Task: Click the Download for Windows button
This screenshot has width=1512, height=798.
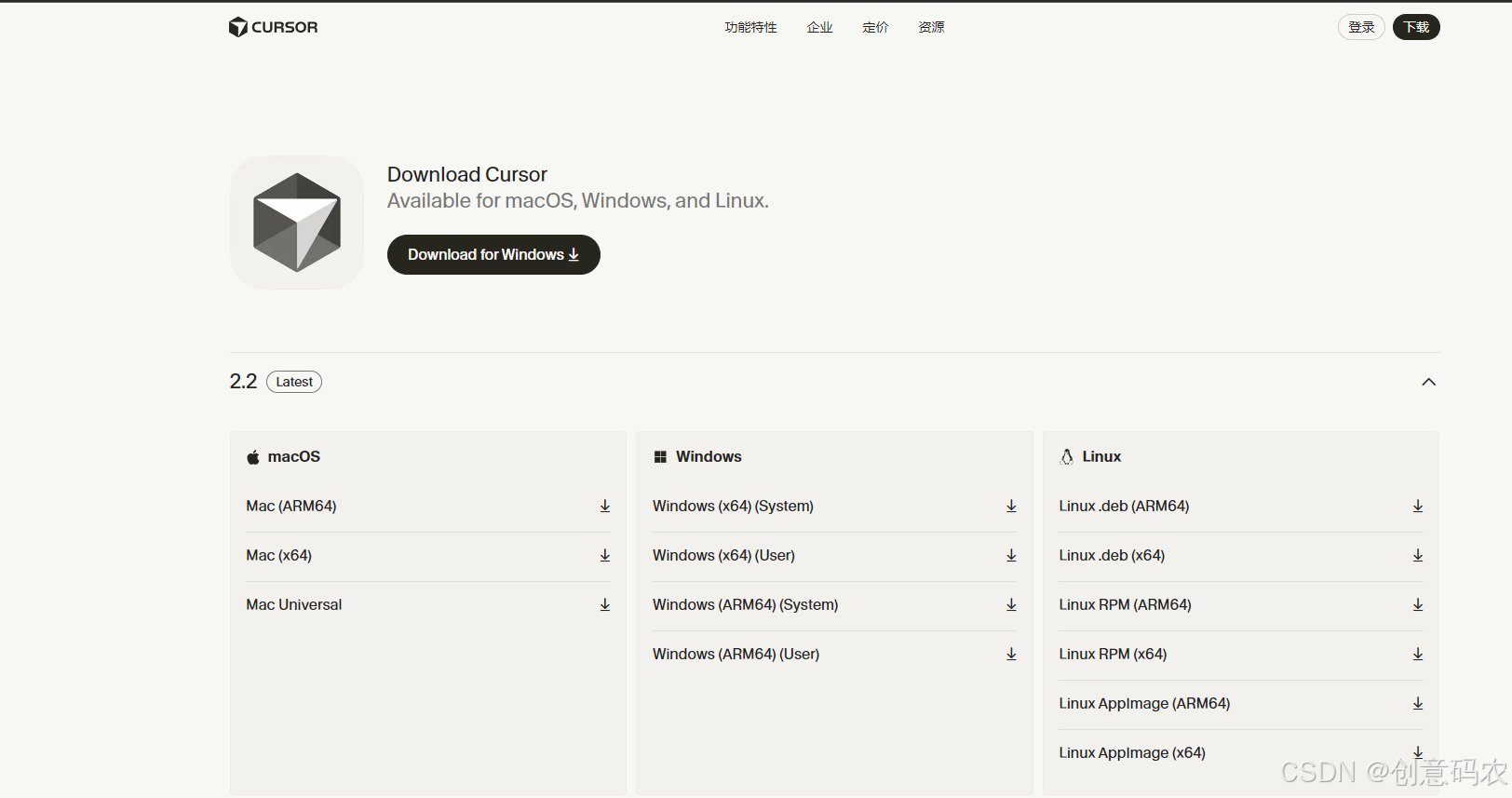Action: point(493,254)
